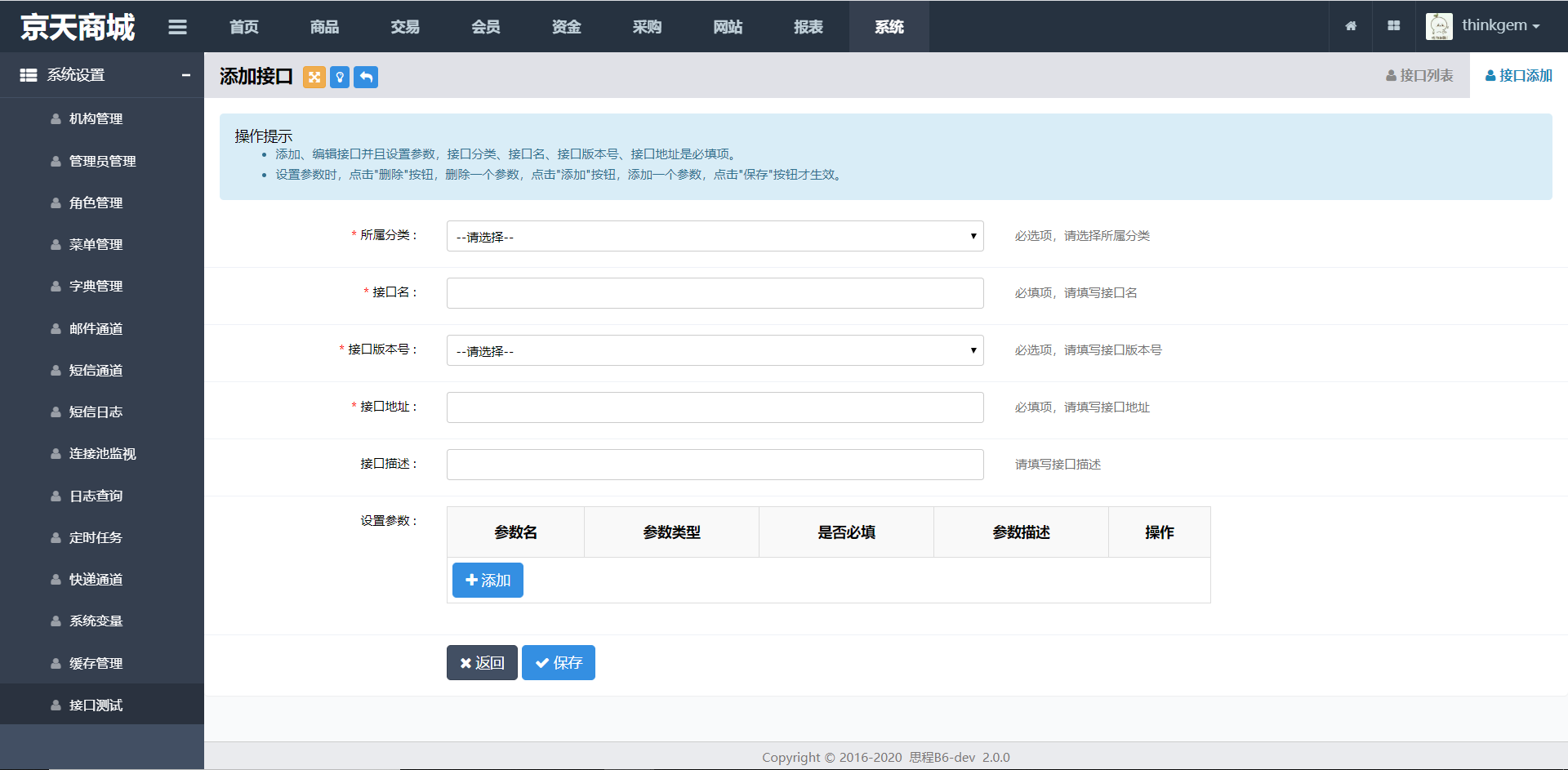Open the 资金 top menu
Viewport: 1568px width, 770px height.
point(567,27)
